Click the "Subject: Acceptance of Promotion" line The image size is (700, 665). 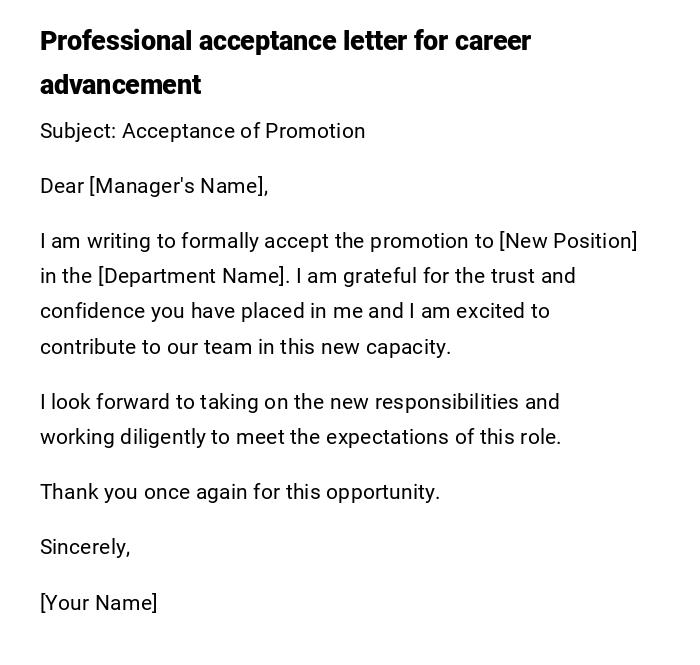[x=202, y=131]
